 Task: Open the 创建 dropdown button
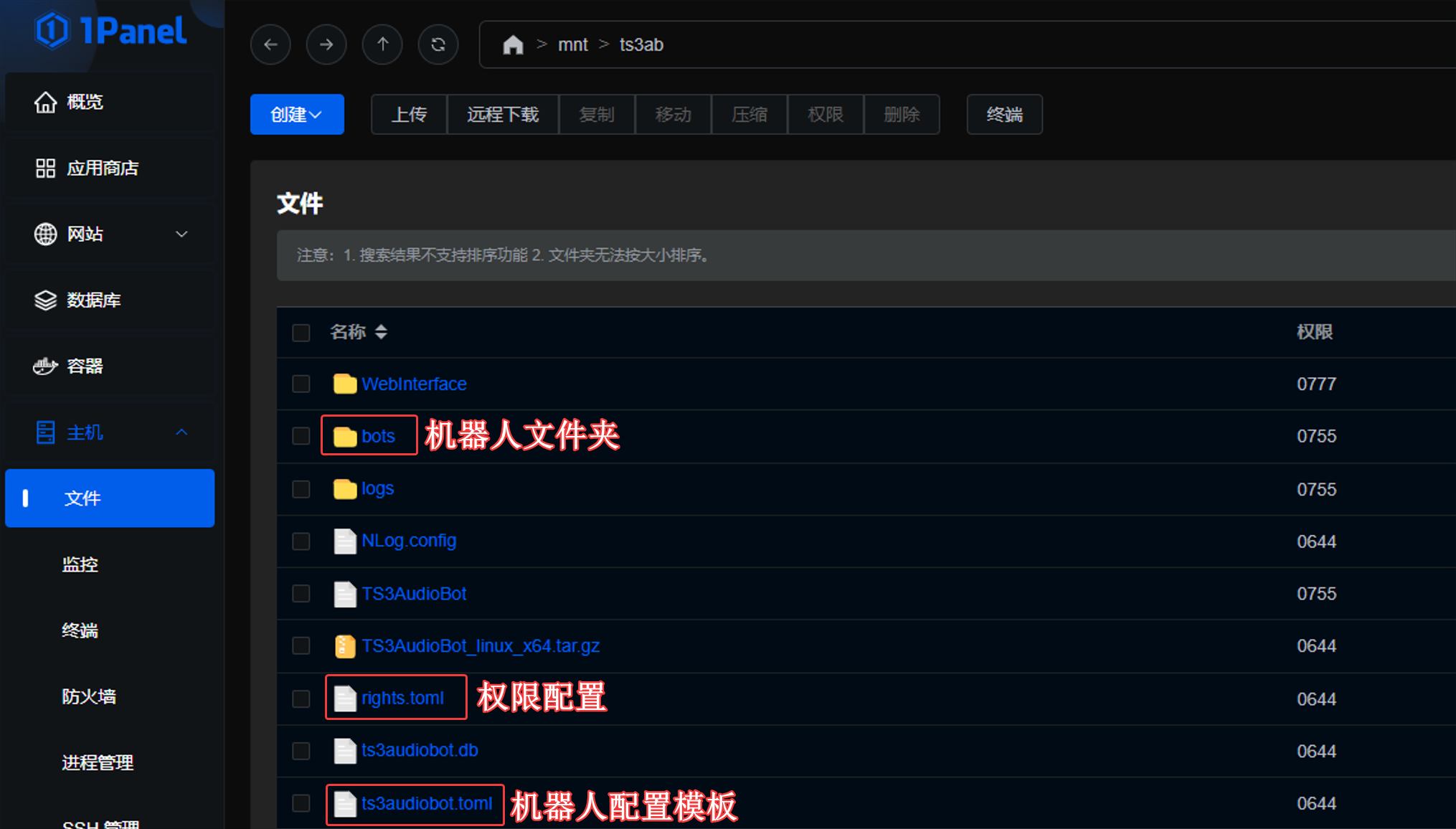click(297, 115)
